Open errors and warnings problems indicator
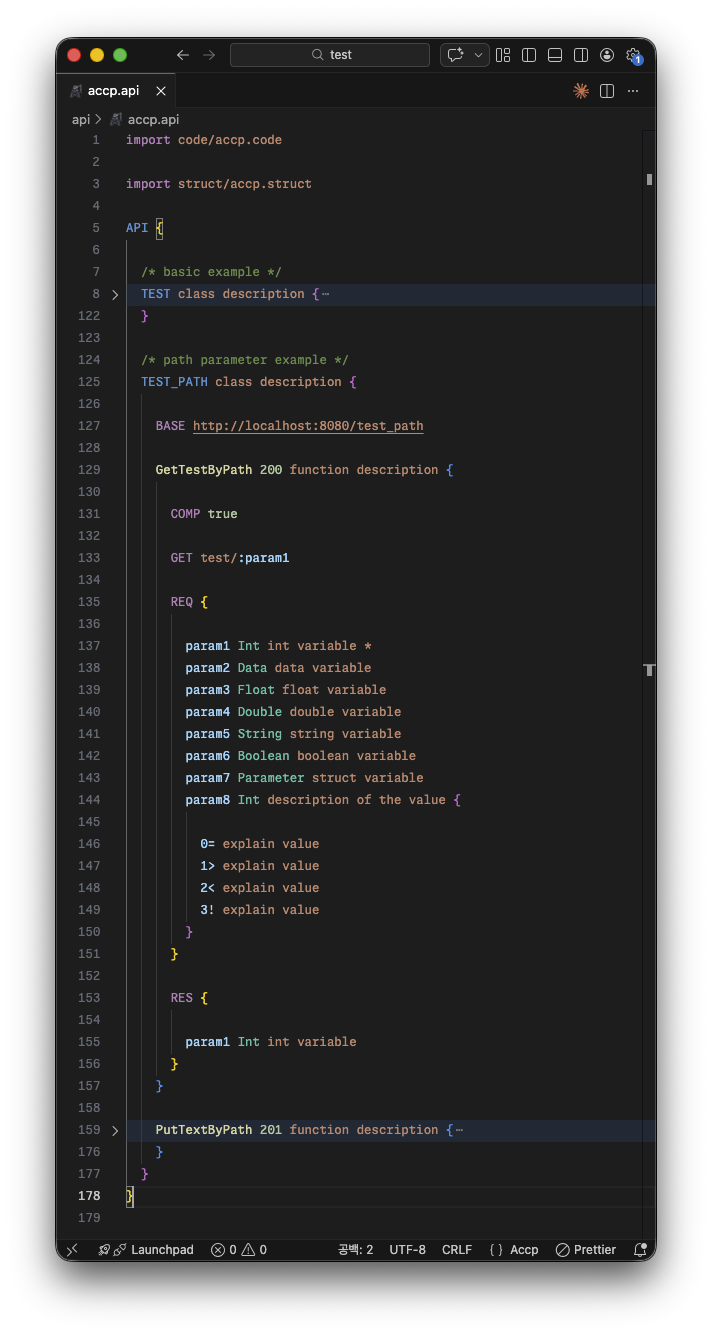This screenshot has width=712, height=1335. click(x=239, y=1250)
